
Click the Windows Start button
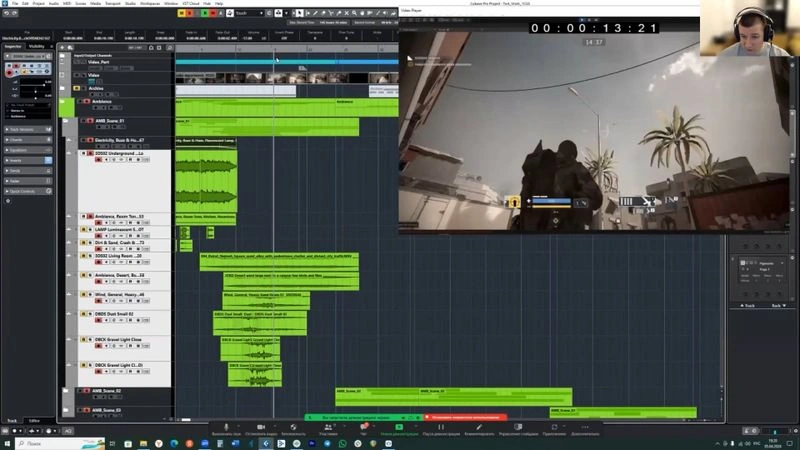pos(7,444)
